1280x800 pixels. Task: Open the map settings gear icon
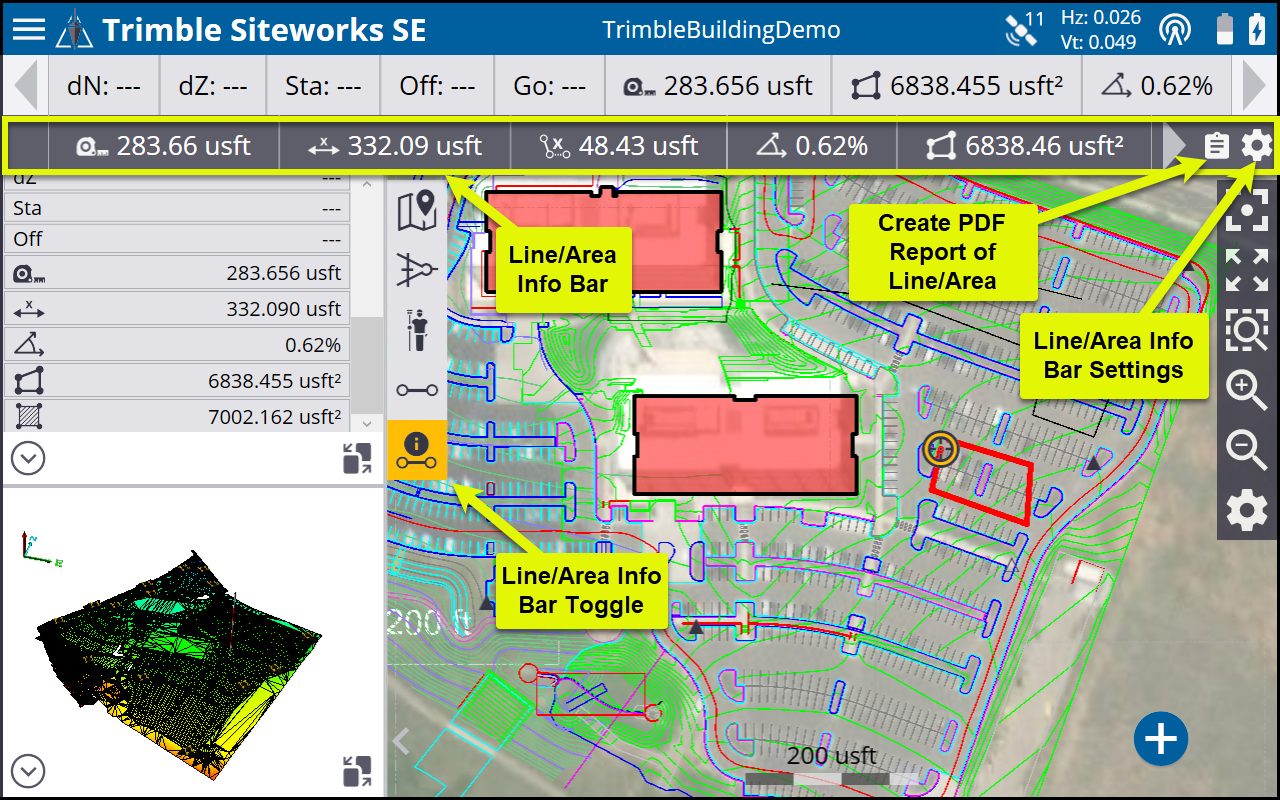click(x=1247, y=510)
